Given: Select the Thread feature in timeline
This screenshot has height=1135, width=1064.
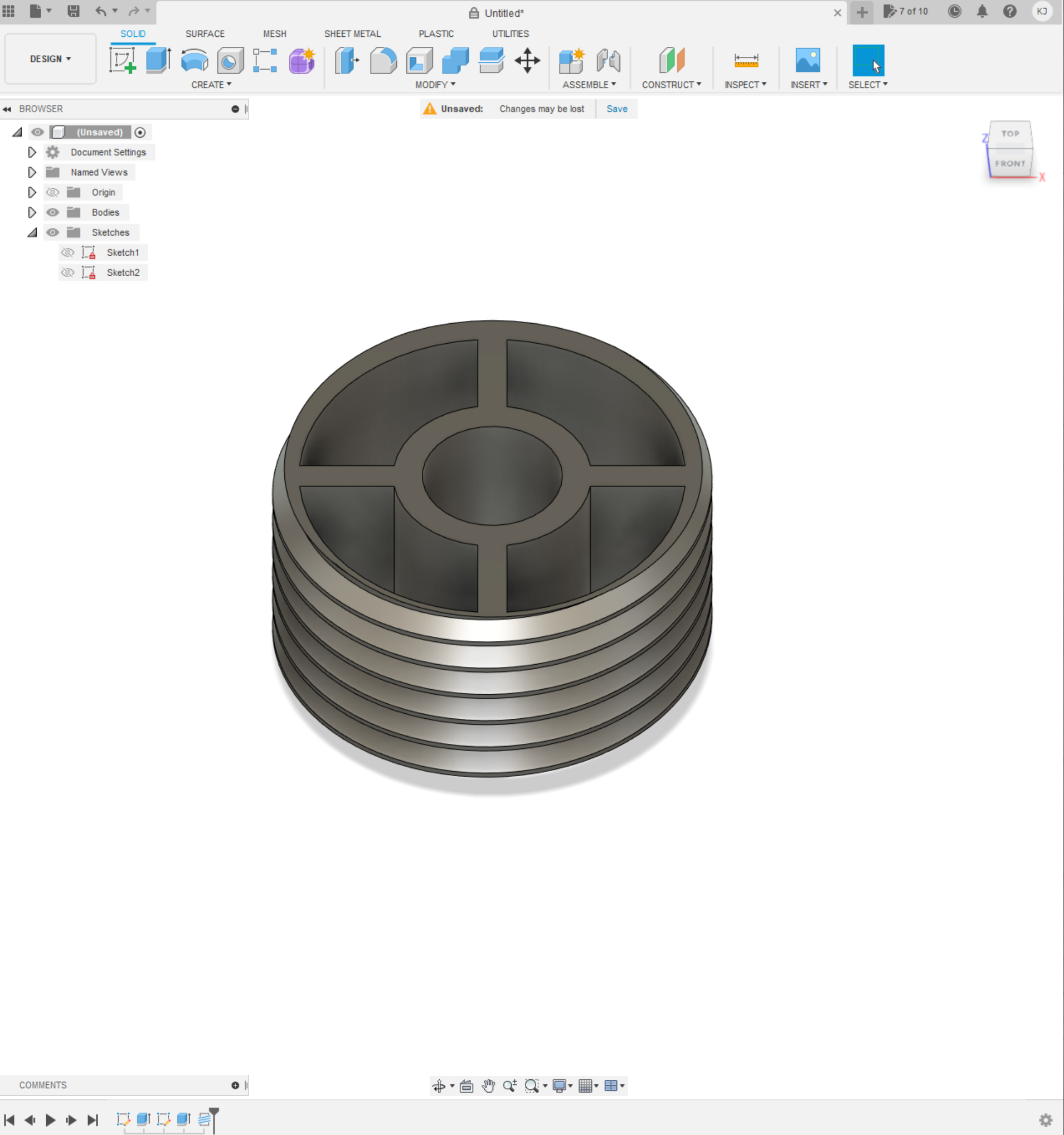Looking at the screenshot, I should (x=204, y=1119).
